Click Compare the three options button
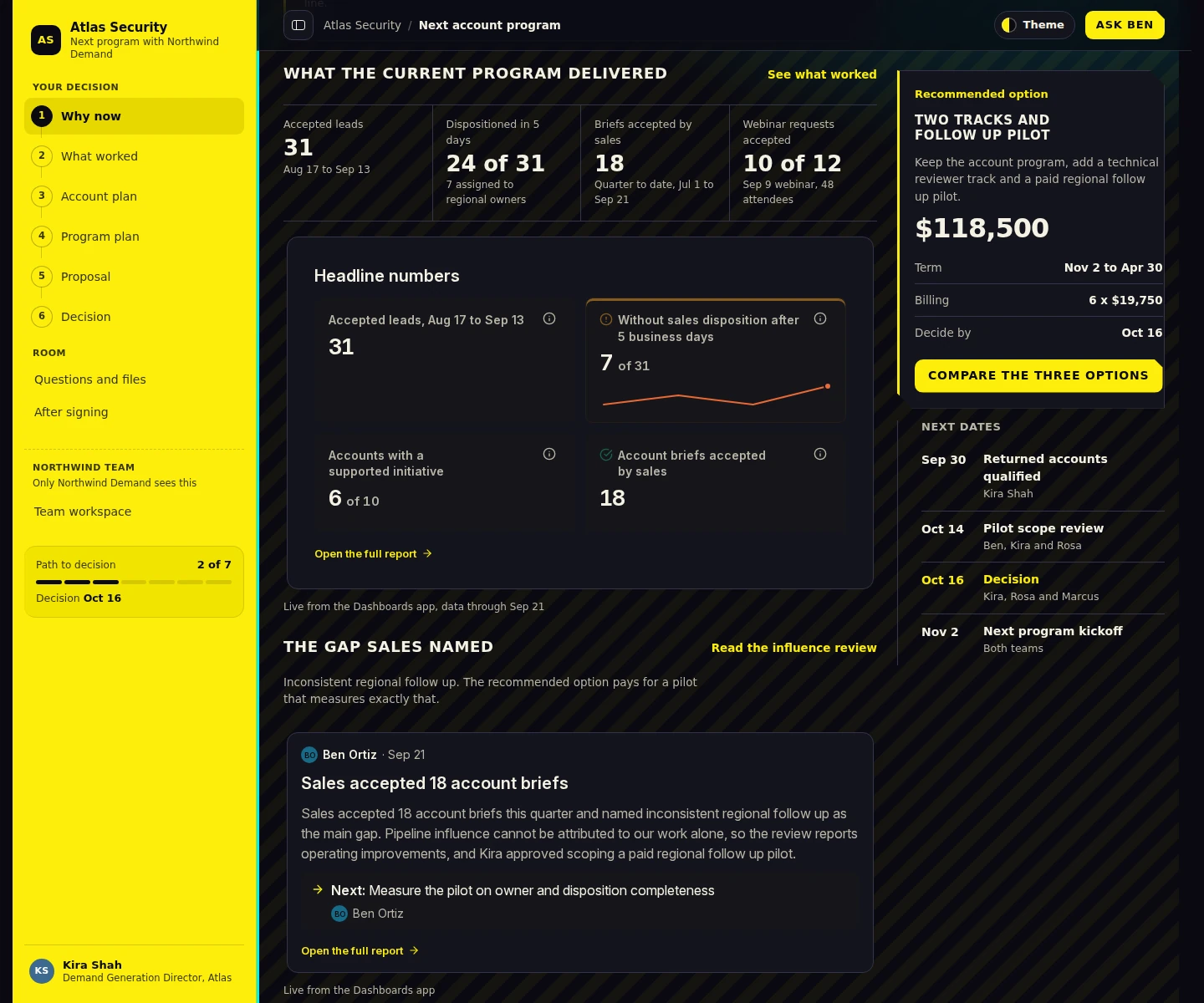Viewport: 1204px width, 1003px height. coord(1038,376)
